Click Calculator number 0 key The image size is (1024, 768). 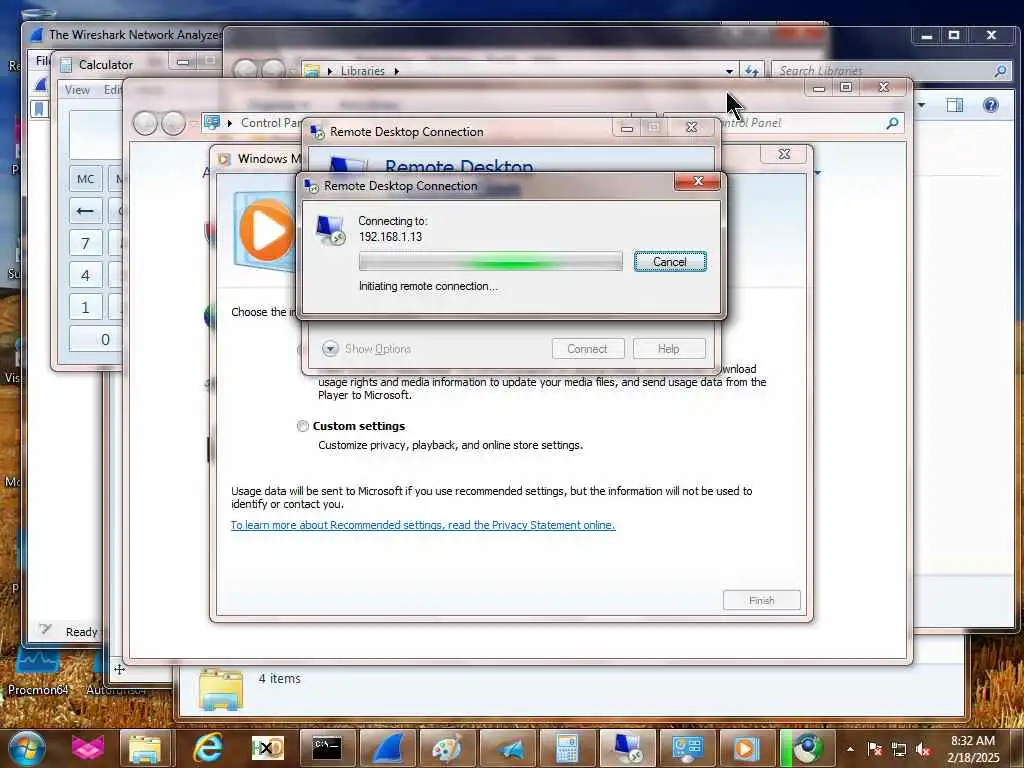coord(96,340)
